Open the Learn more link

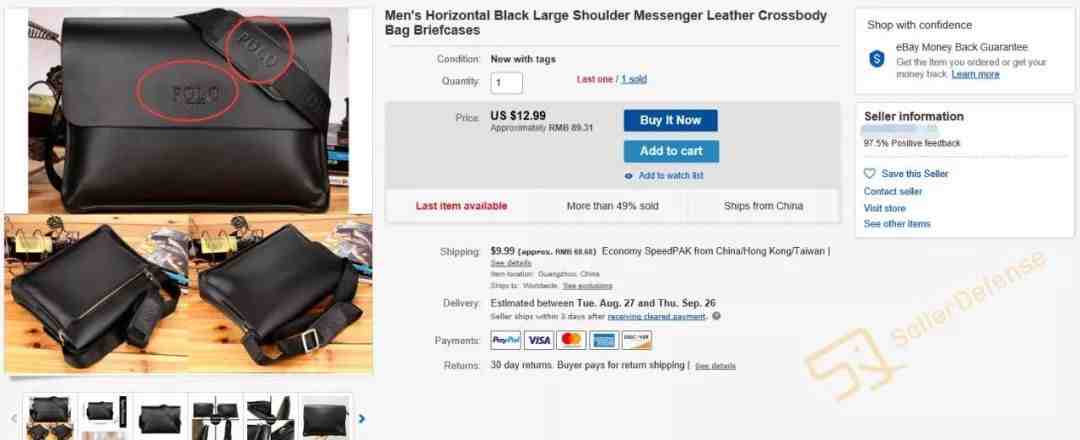click(x=975, y=74)
